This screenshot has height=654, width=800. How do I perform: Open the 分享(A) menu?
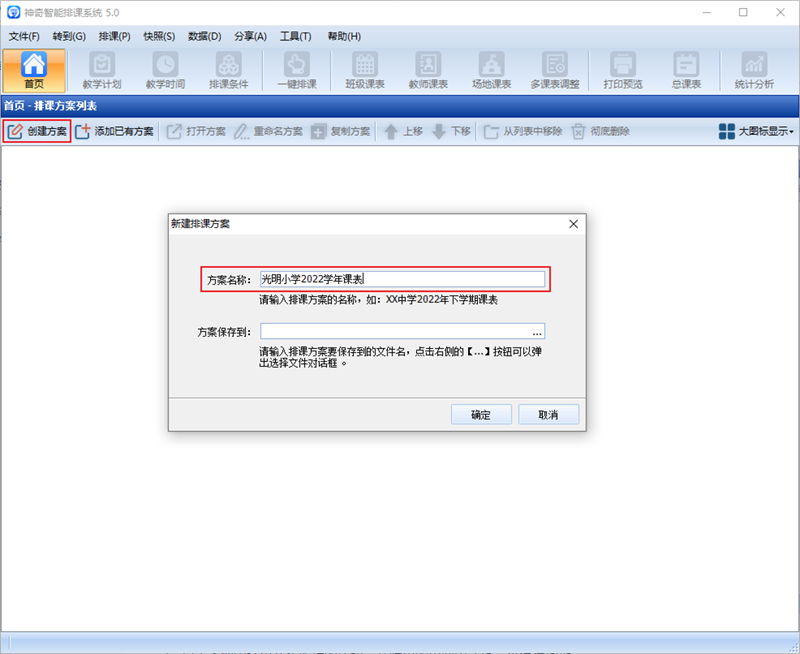point(251,36)
